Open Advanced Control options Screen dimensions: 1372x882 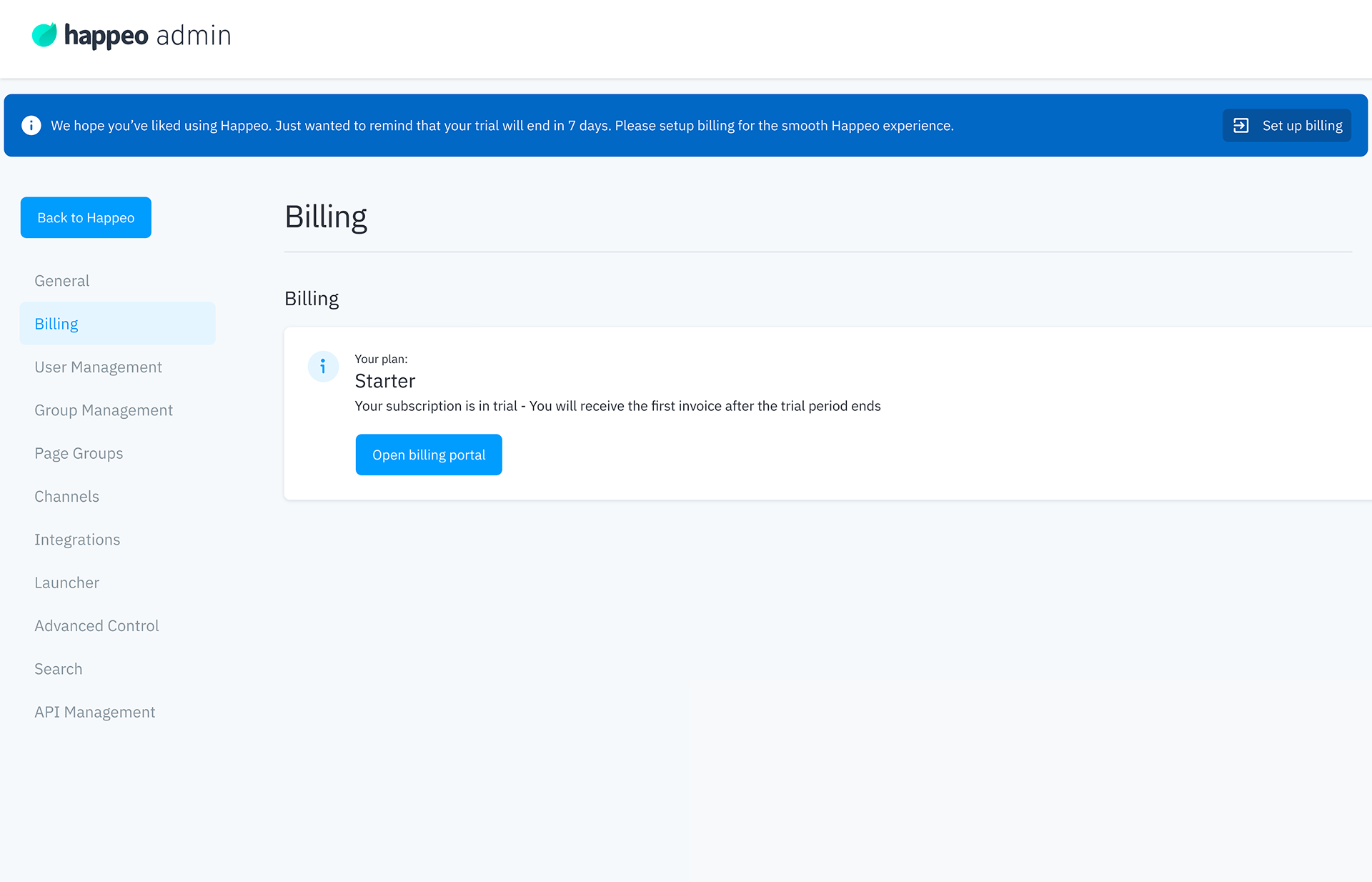96,625
